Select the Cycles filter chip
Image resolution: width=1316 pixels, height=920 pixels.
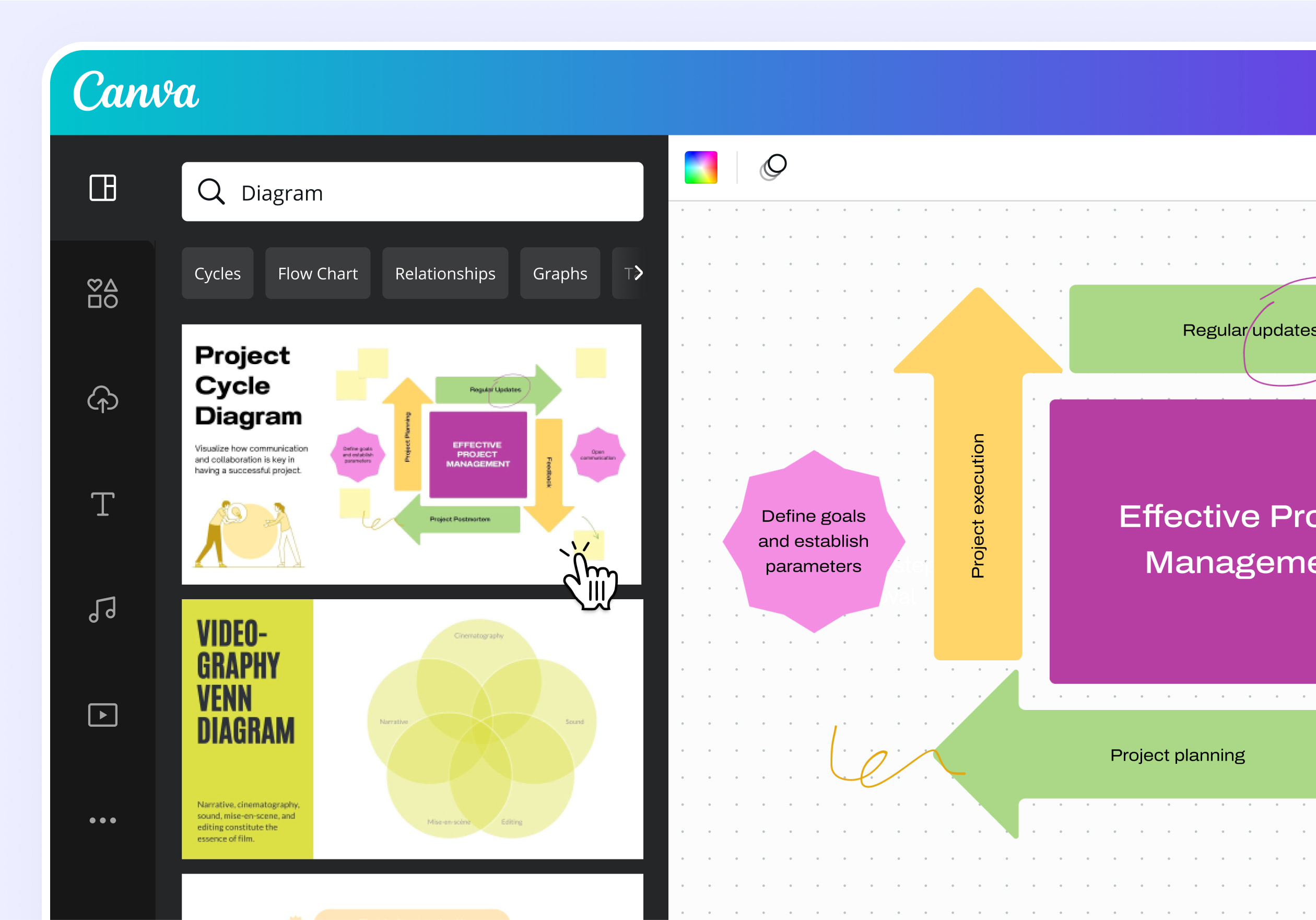(x=217, y=274)
